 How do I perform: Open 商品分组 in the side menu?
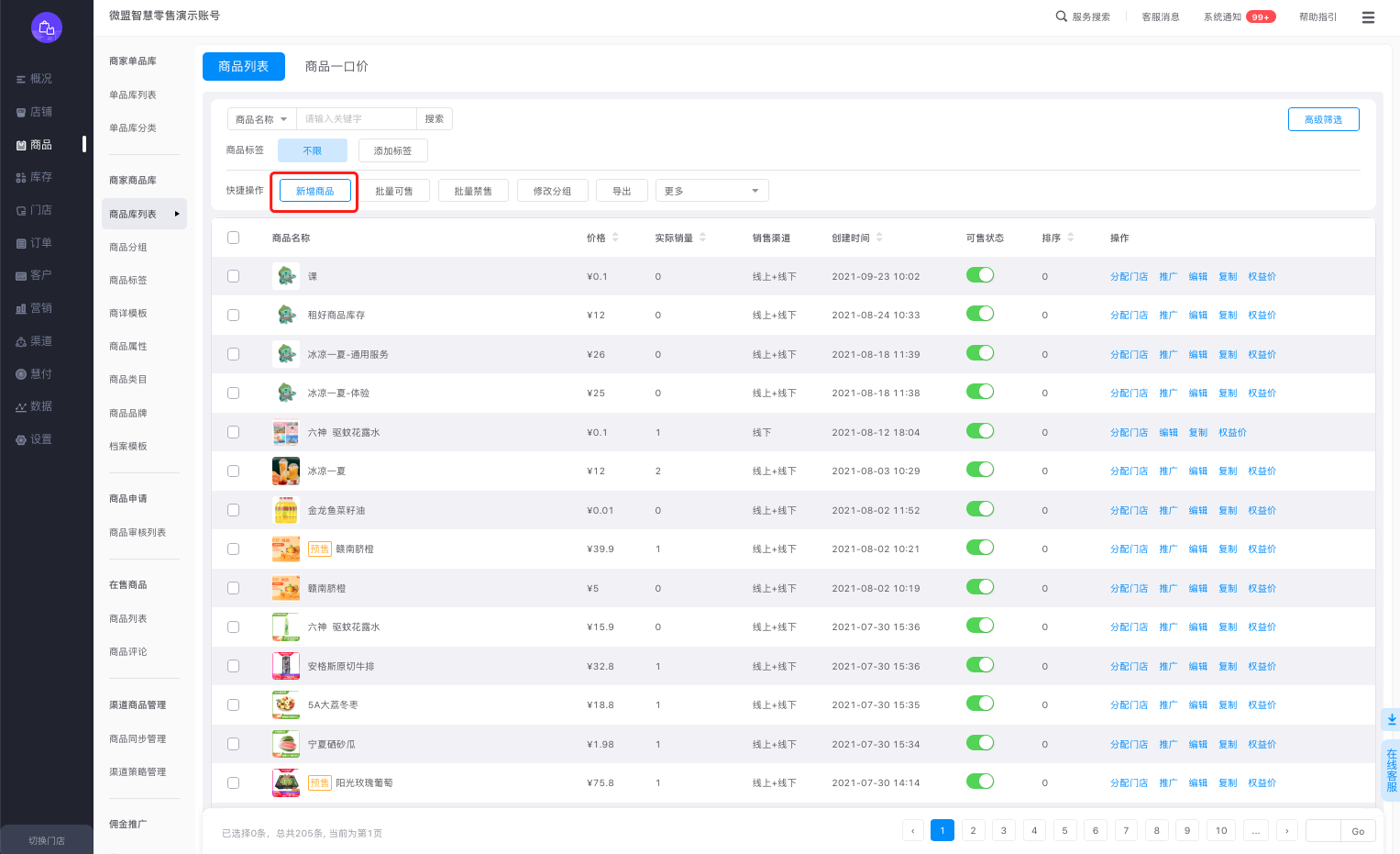point(128,248)
